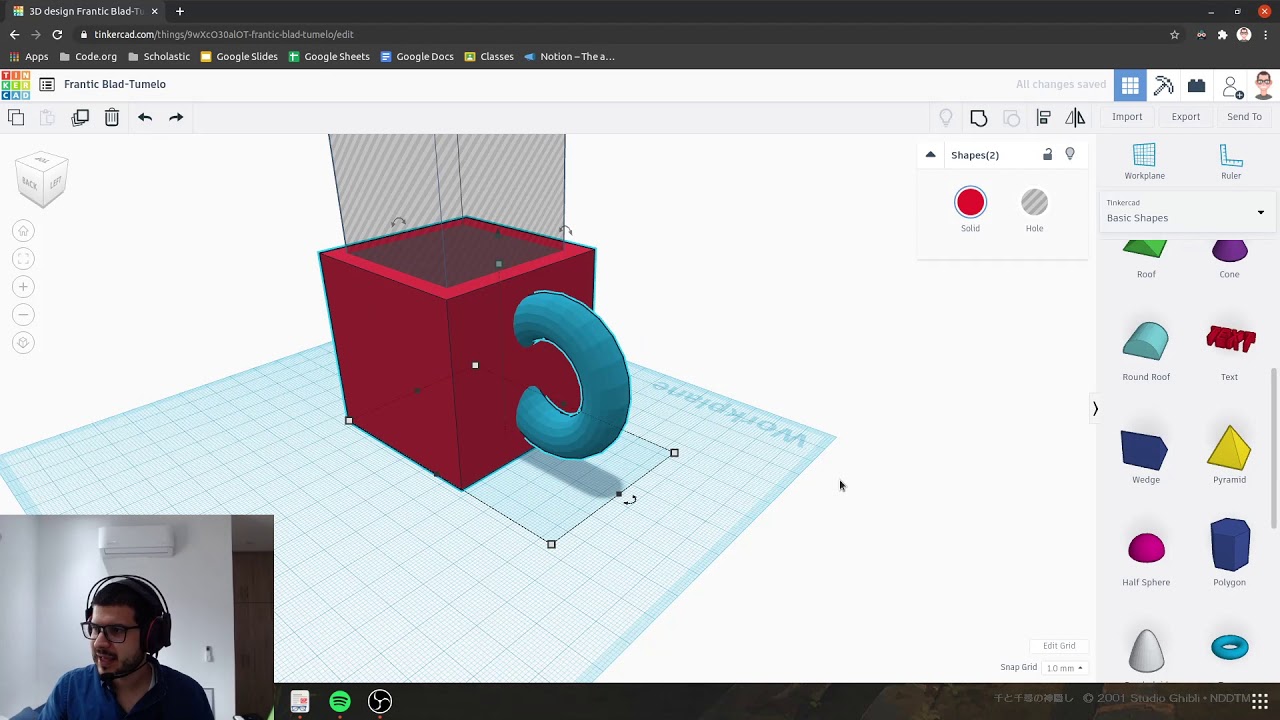Viewport: 1280px width, 720px height.
Task: Redo the action with the forward arrow
Action: [176, 117]
